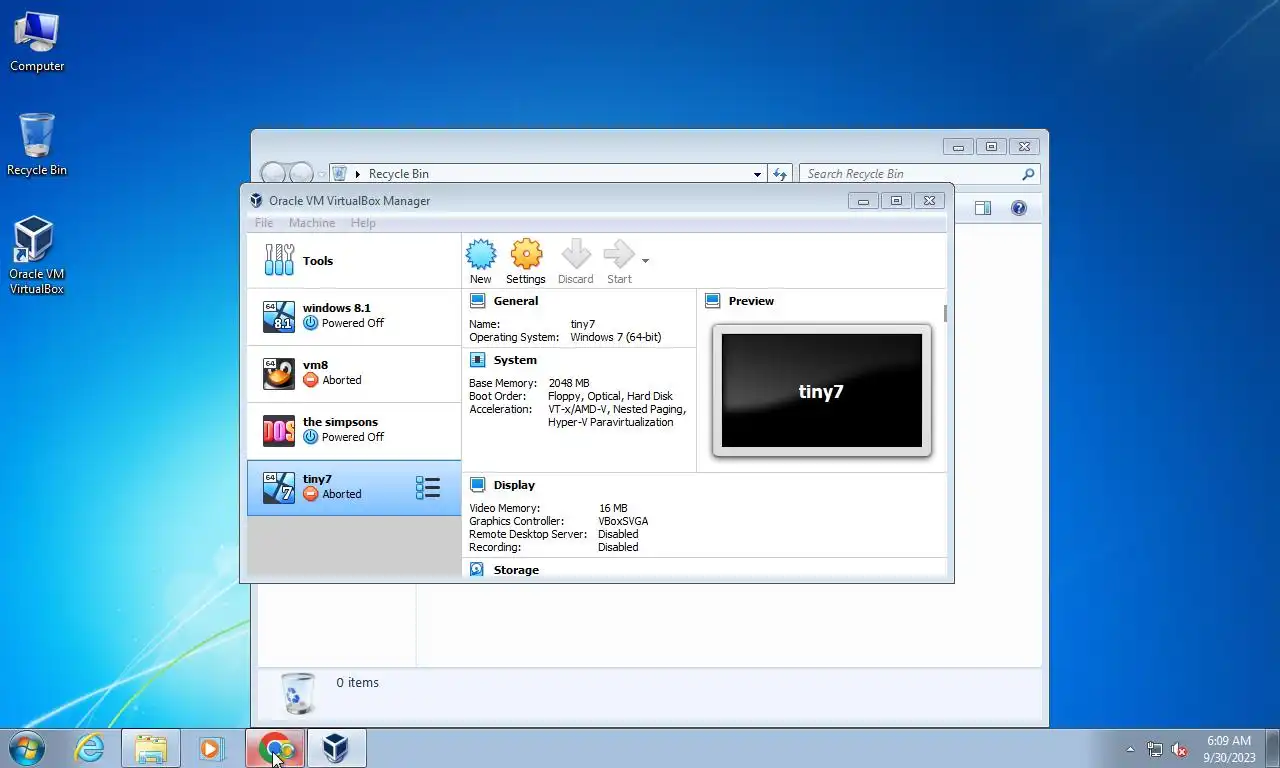Click the Recycle Bin preview pane icon
Image resolution: width=1280 pixels, height=768 pixels.
coord(983,208)
